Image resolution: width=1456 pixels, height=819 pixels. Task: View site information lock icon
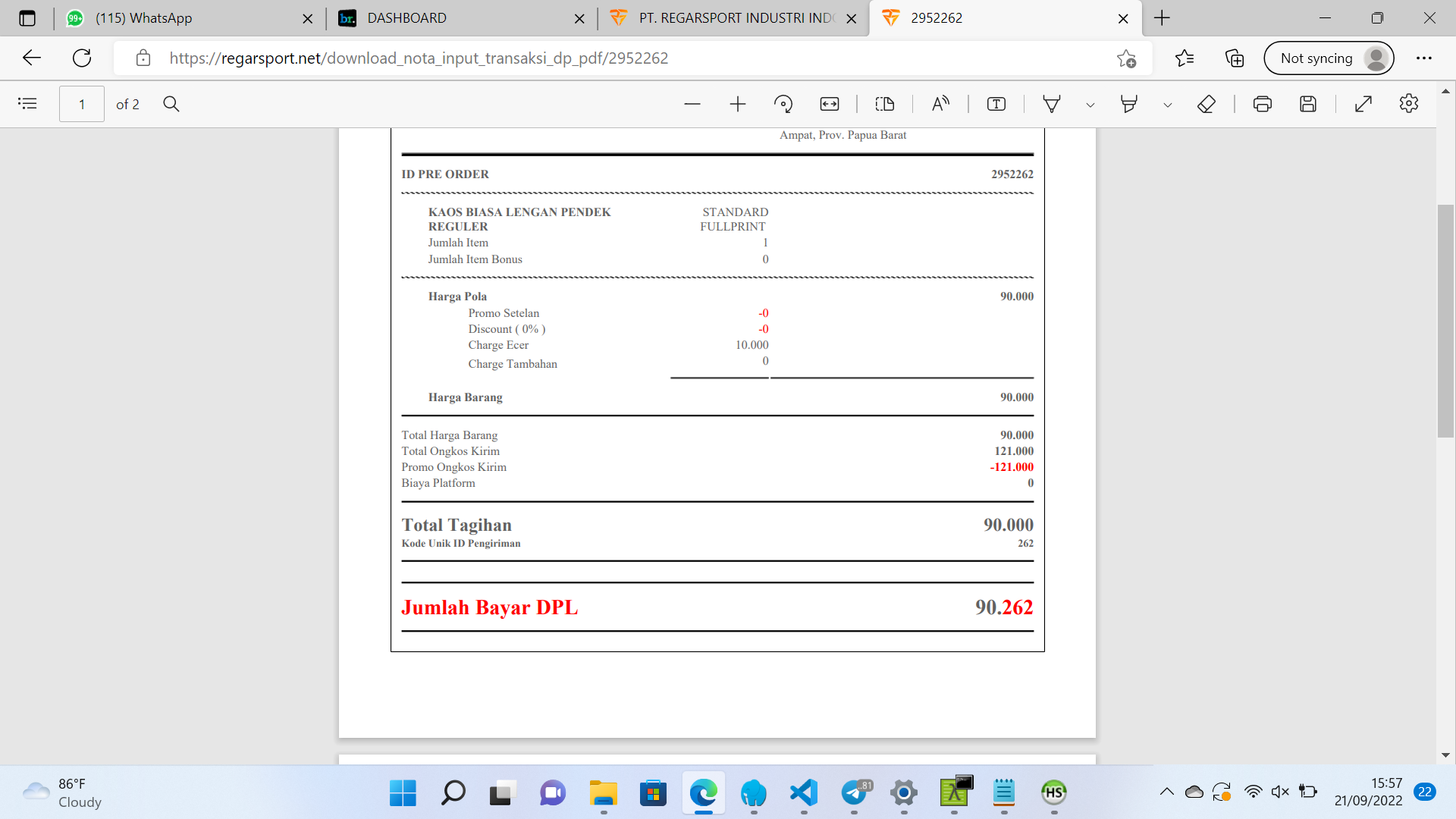143,58
